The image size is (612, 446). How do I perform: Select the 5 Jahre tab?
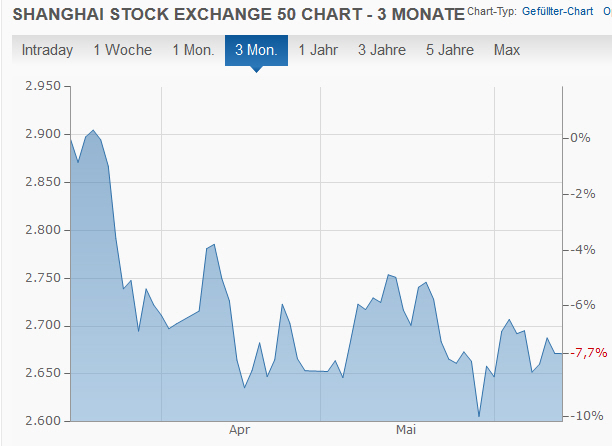point(451,51)
